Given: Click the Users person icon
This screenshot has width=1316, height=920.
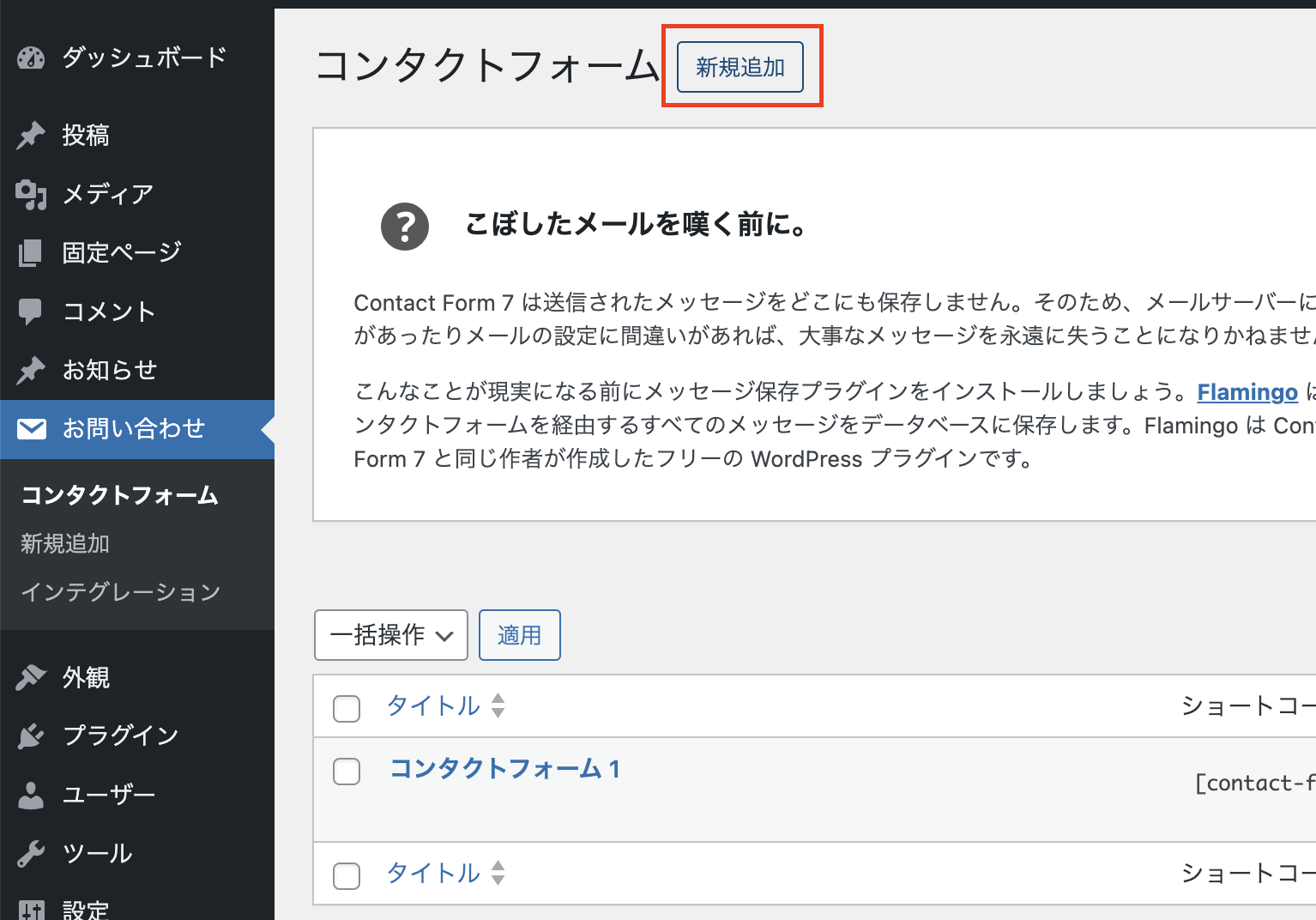Looking at the screenshot, I should [31, 796].
